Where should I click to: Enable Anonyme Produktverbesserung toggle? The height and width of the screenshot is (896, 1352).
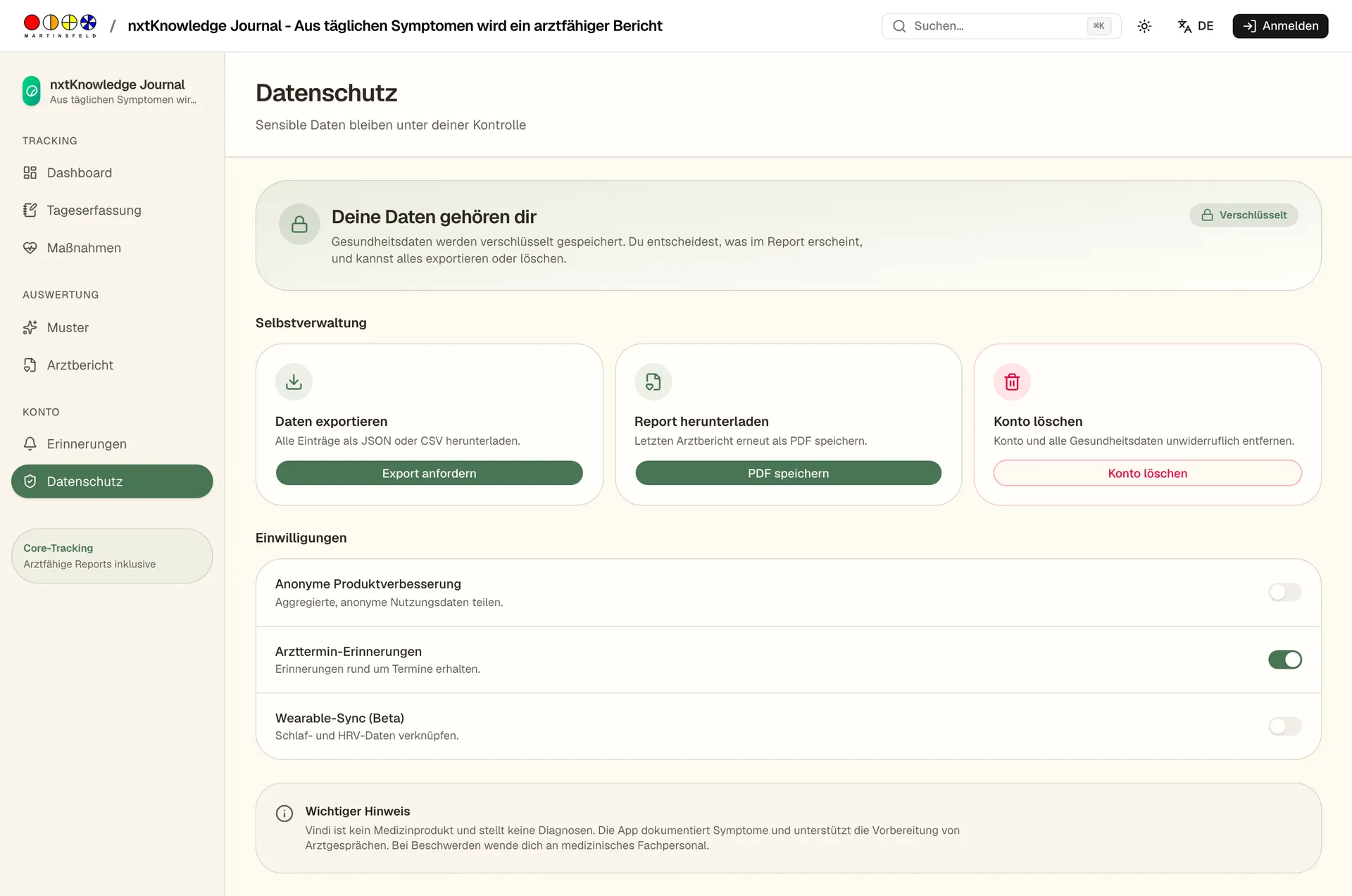pos(1285,592)
